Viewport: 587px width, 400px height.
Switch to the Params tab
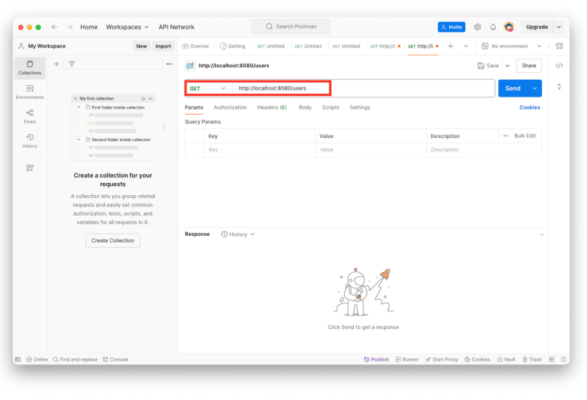coord(194,107)
